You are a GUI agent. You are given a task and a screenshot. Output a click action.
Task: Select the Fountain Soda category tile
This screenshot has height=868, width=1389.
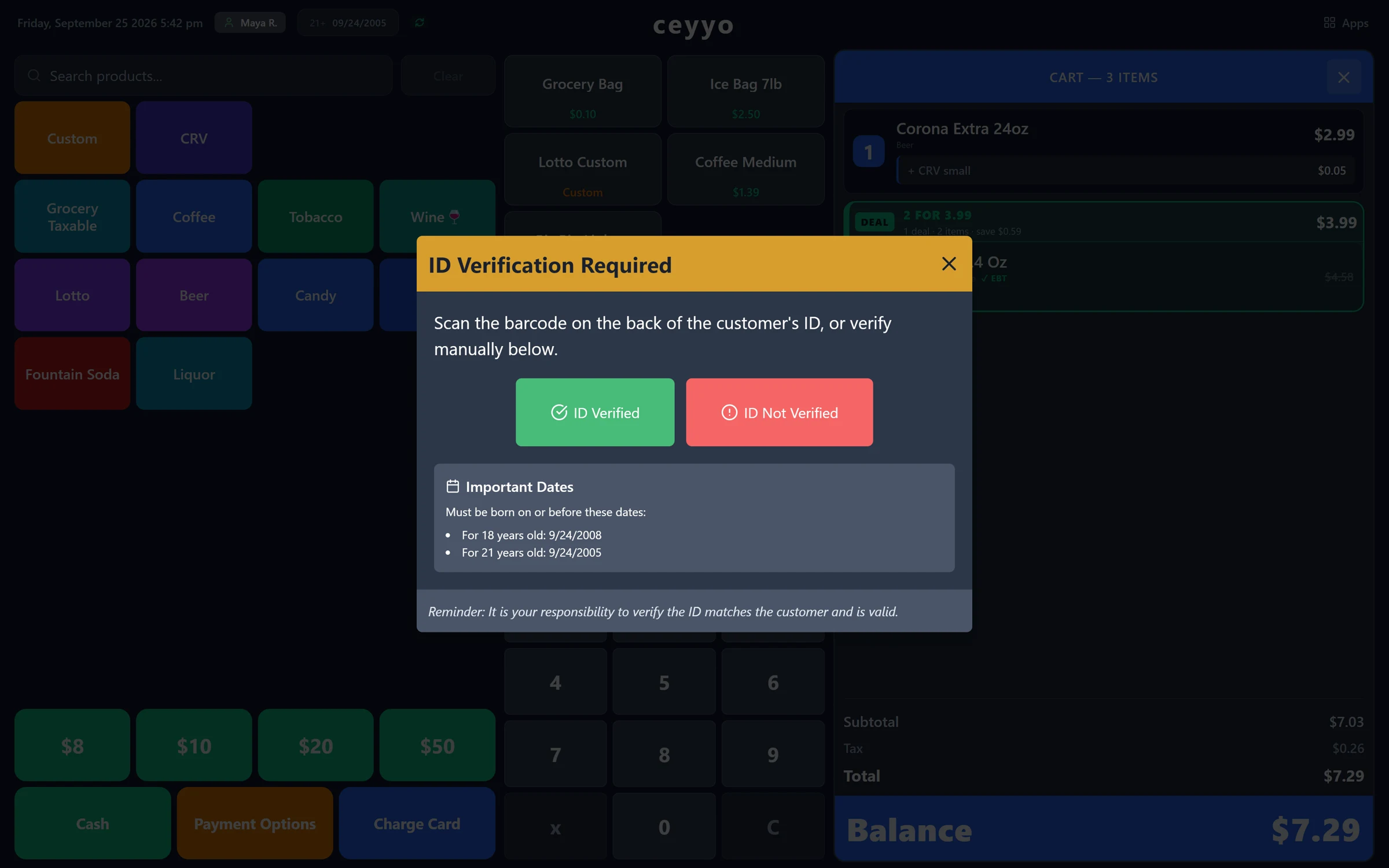[72, 374]
